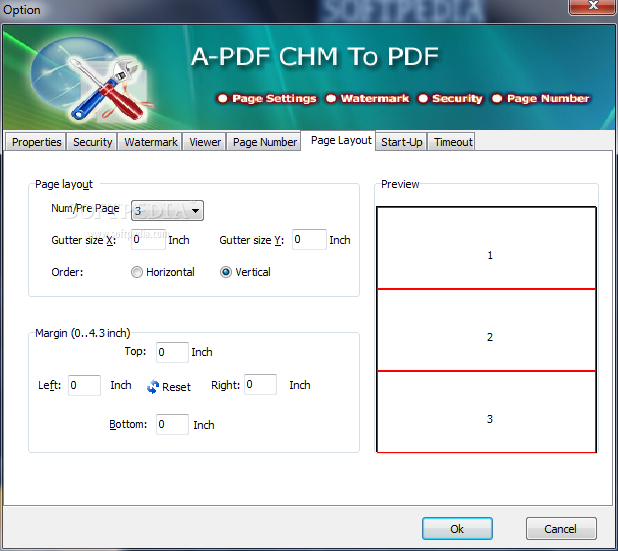618x551 pixels.
Task: Click the Reset margins arrows icon
Action: (x=153, y=387)
